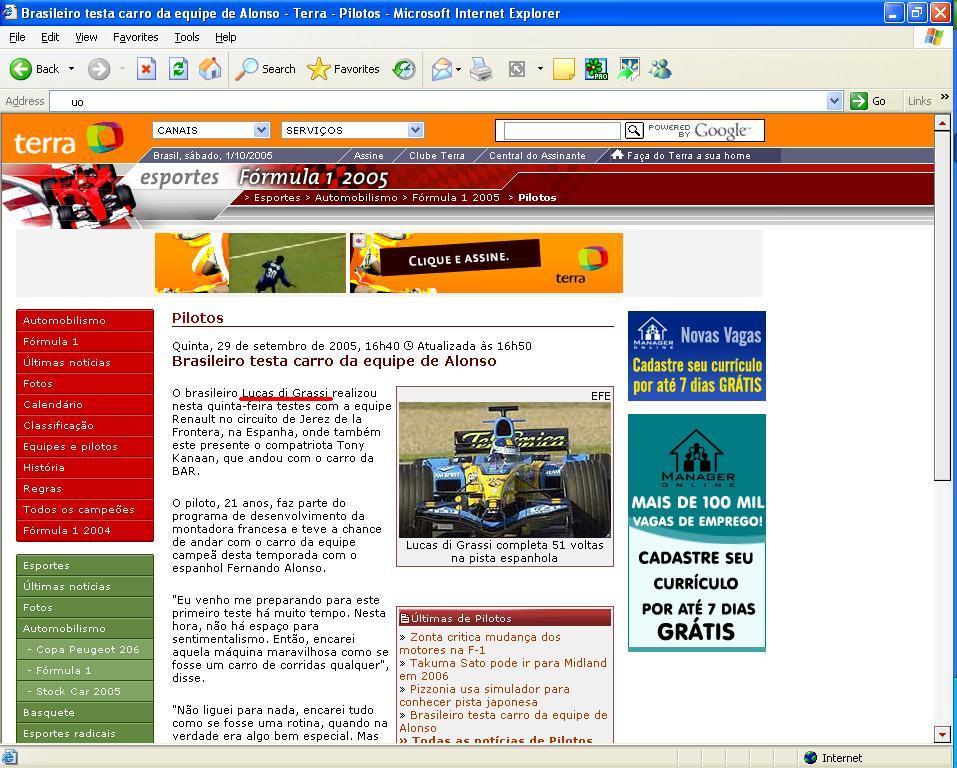Click the Clique e Assine banner ad
Screen dimensions: 957x768
[x=486, y=263]
